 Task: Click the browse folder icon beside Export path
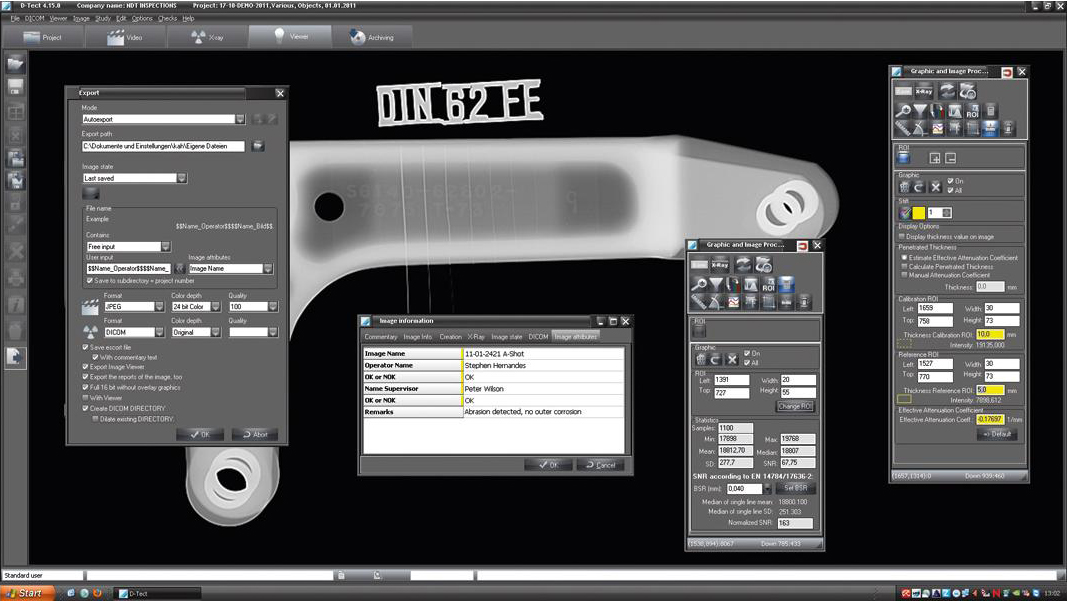coord(258,146)
